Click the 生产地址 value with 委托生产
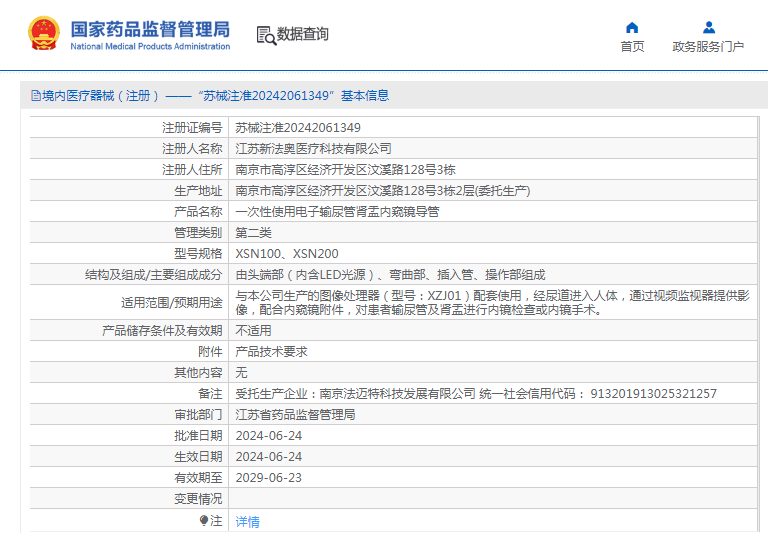768x533 pixels. point(383,191)
